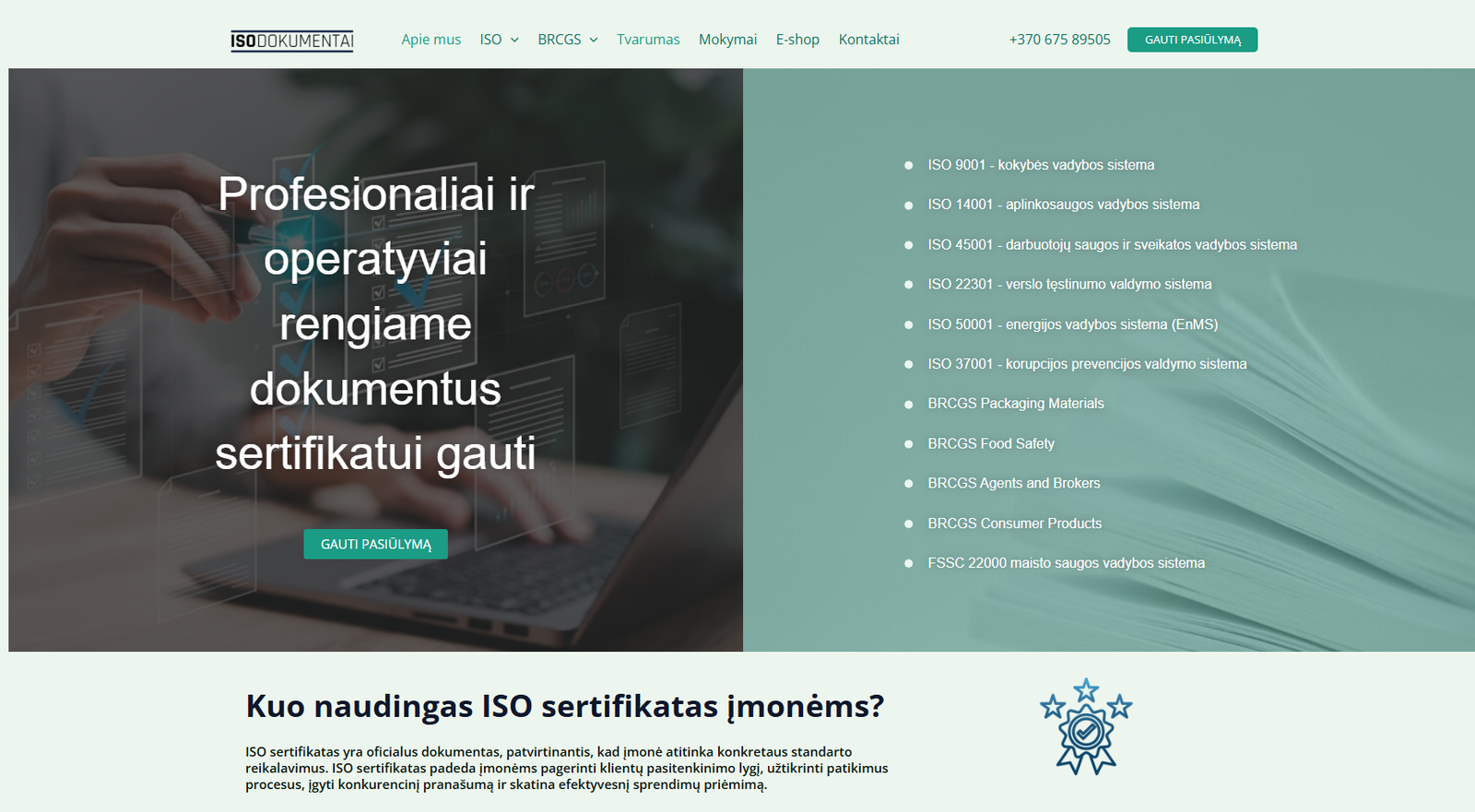Open the Tvarumas menu item

click(x=648, y=40)
